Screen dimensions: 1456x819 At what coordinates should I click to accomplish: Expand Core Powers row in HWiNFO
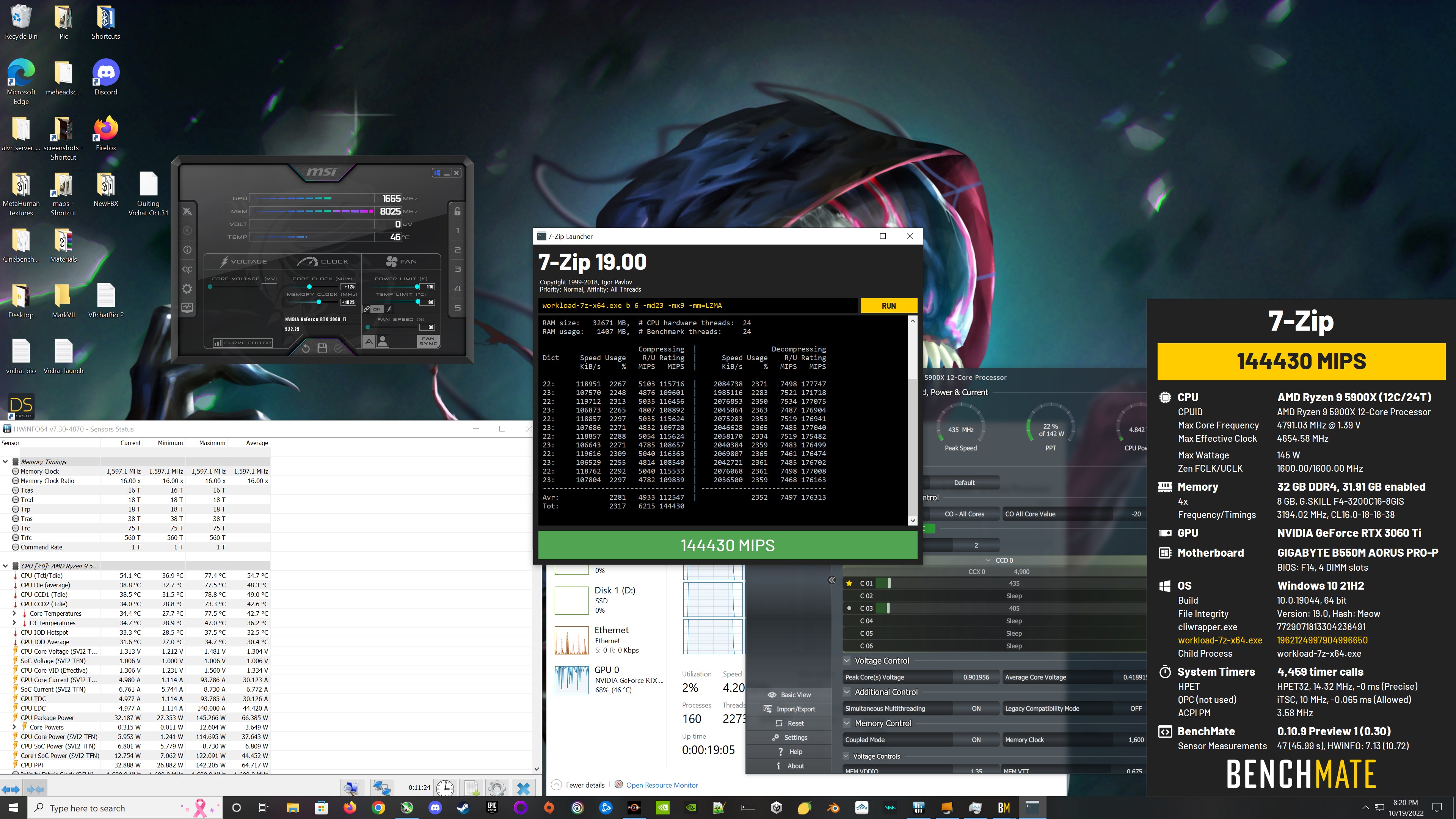point(14,728)
